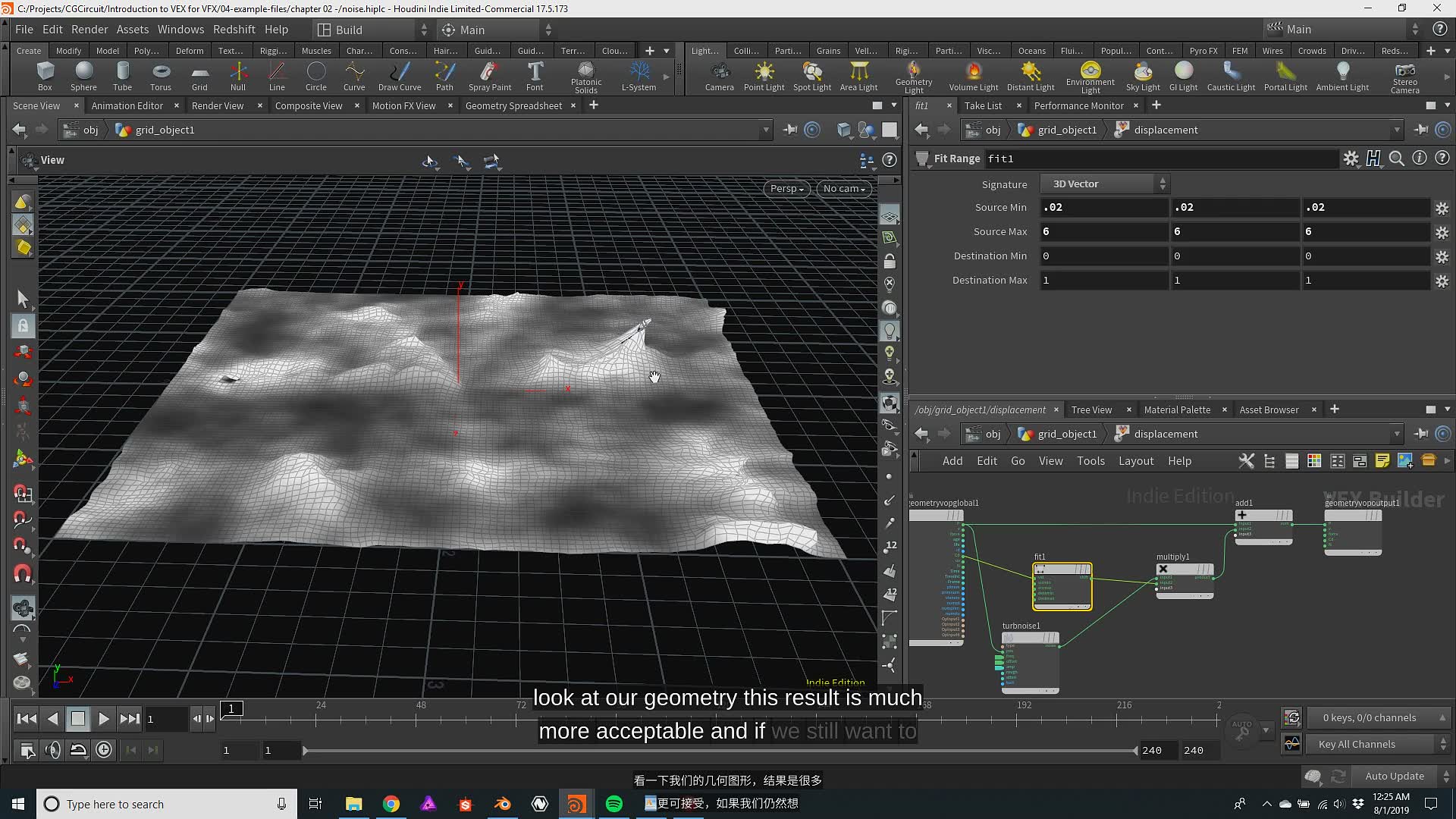Open the Persp view dropdown

(x=786, y=189)
